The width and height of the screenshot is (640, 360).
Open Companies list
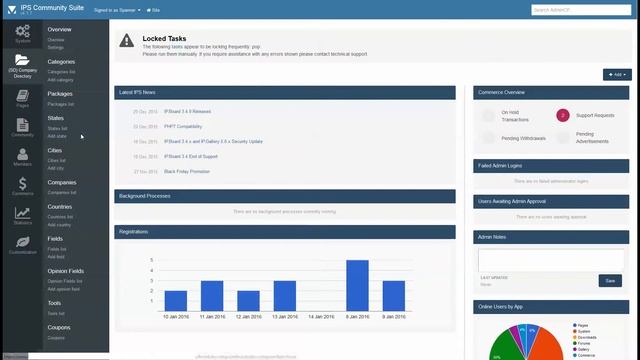[x=62, y=193]
